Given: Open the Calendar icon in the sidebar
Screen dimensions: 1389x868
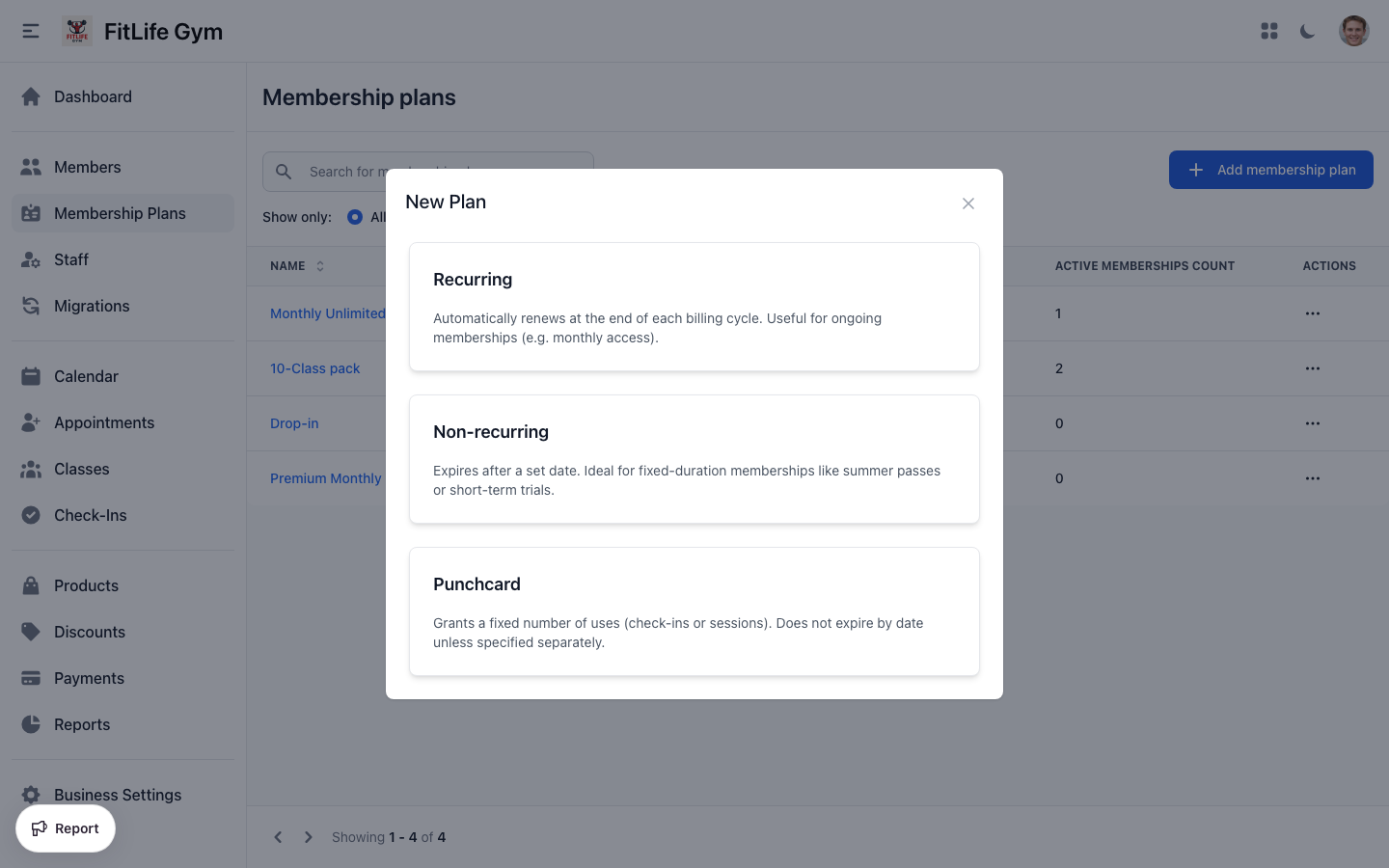Looking at the screenshot, I should 32,376.
